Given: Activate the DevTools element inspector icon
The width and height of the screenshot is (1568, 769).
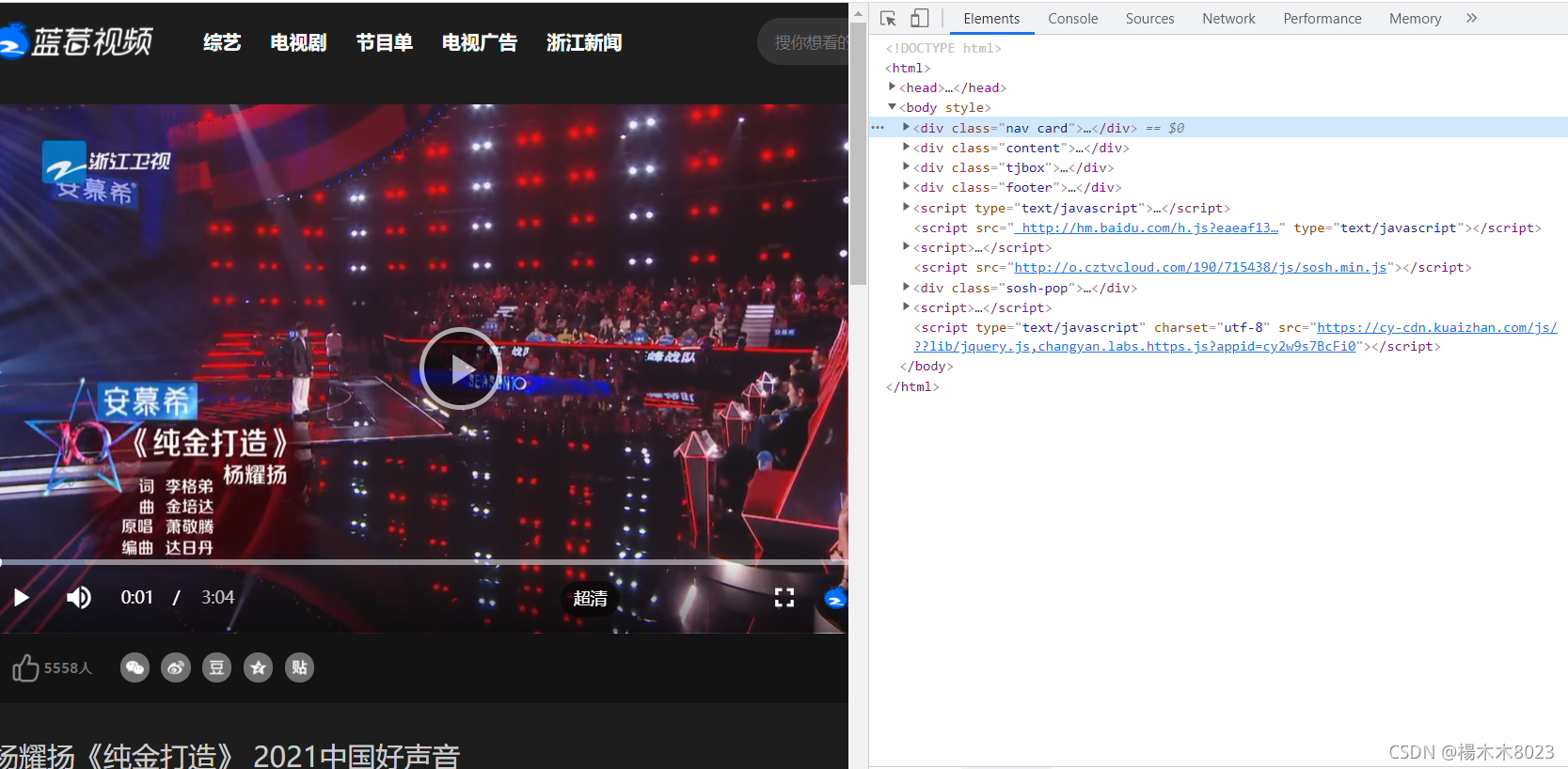Looking at the screenshot, I should [x=888, y=18].
